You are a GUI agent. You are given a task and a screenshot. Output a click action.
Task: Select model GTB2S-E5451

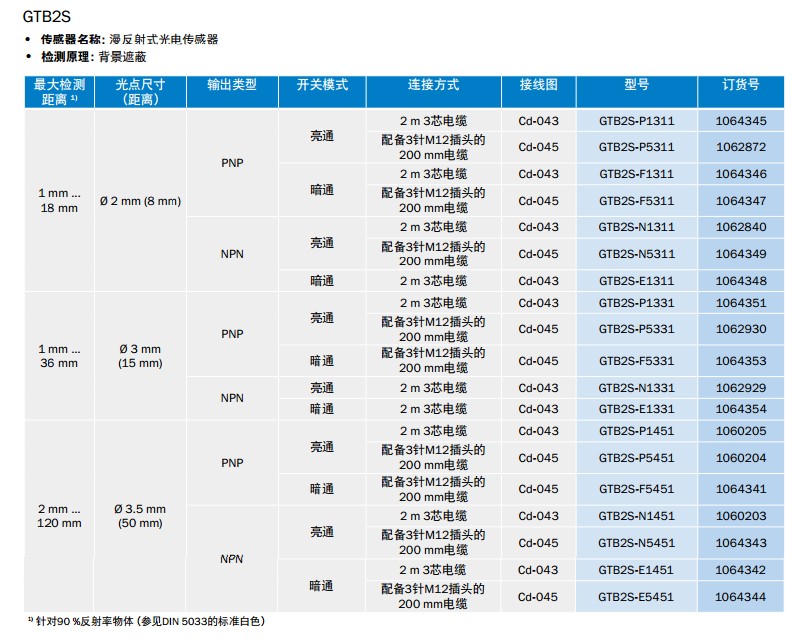(x=636, y=597)
